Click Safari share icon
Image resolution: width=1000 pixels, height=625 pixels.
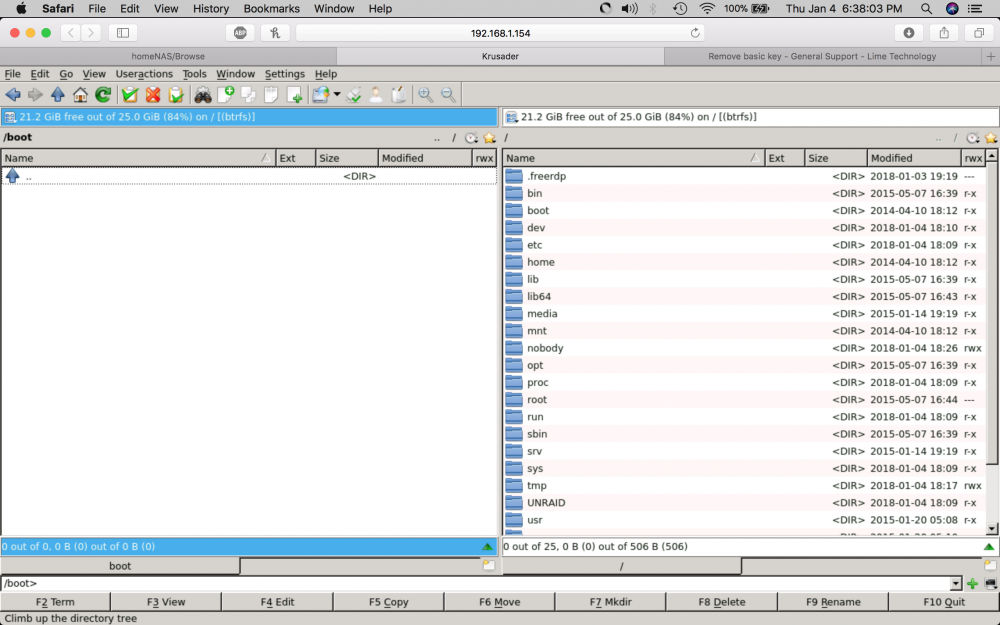coord(944,33)
